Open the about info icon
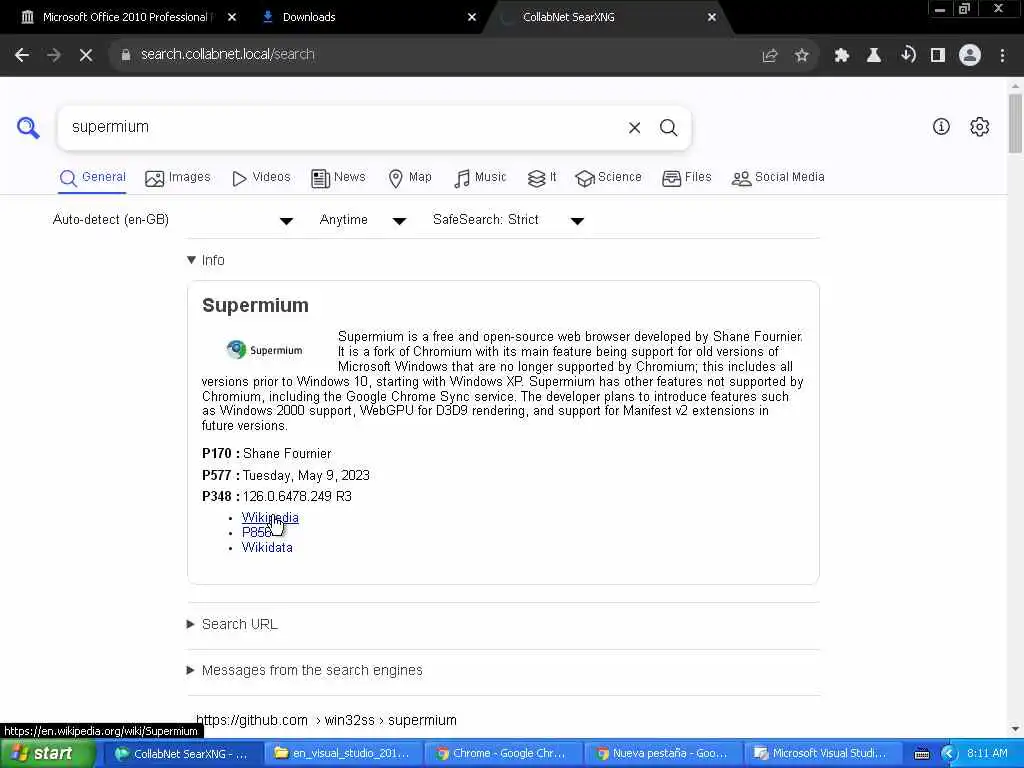The image size is (1024, 768). click(941, 127)
